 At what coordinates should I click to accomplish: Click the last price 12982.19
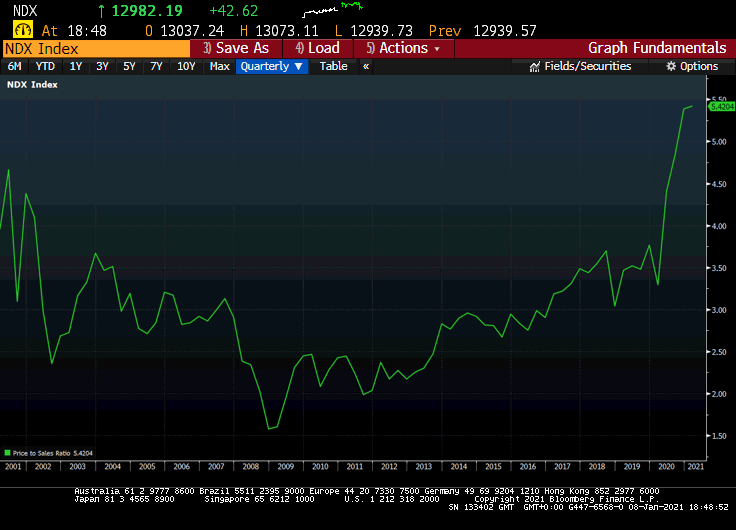pos(147,11)
